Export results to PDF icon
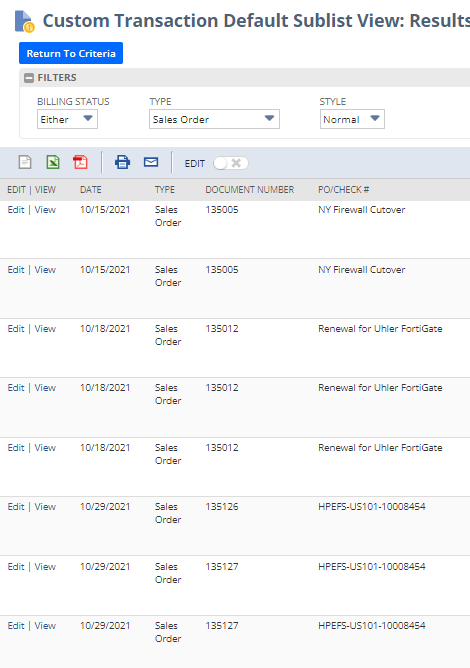Image resolution: width=470 pixels, height=668 pixels. pyautogui.click(x=80, y=162)
